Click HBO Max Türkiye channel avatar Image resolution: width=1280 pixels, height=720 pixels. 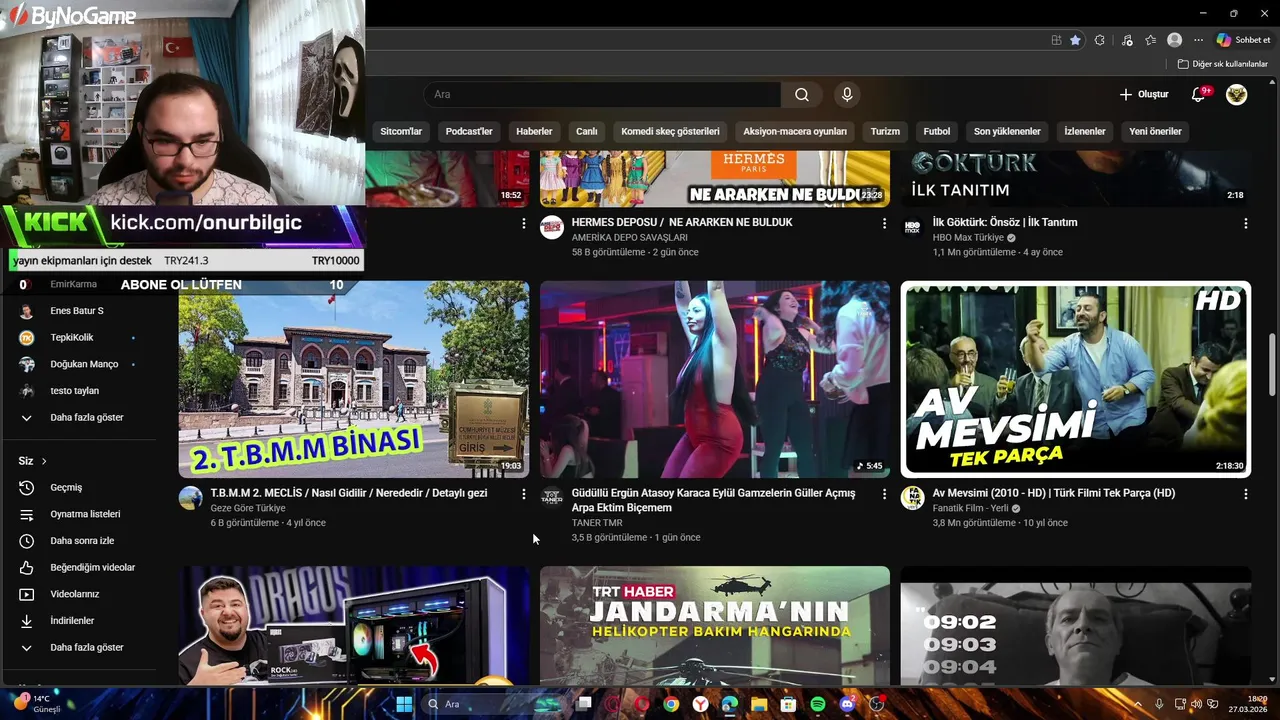pyautogui.click(x=912, y=227)
